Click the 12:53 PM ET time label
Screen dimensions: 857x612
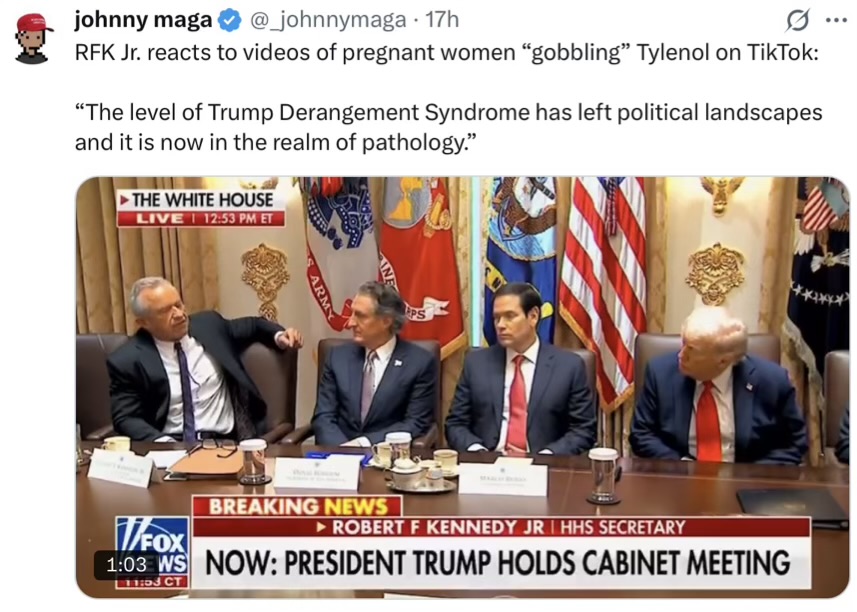click(237, 219)
